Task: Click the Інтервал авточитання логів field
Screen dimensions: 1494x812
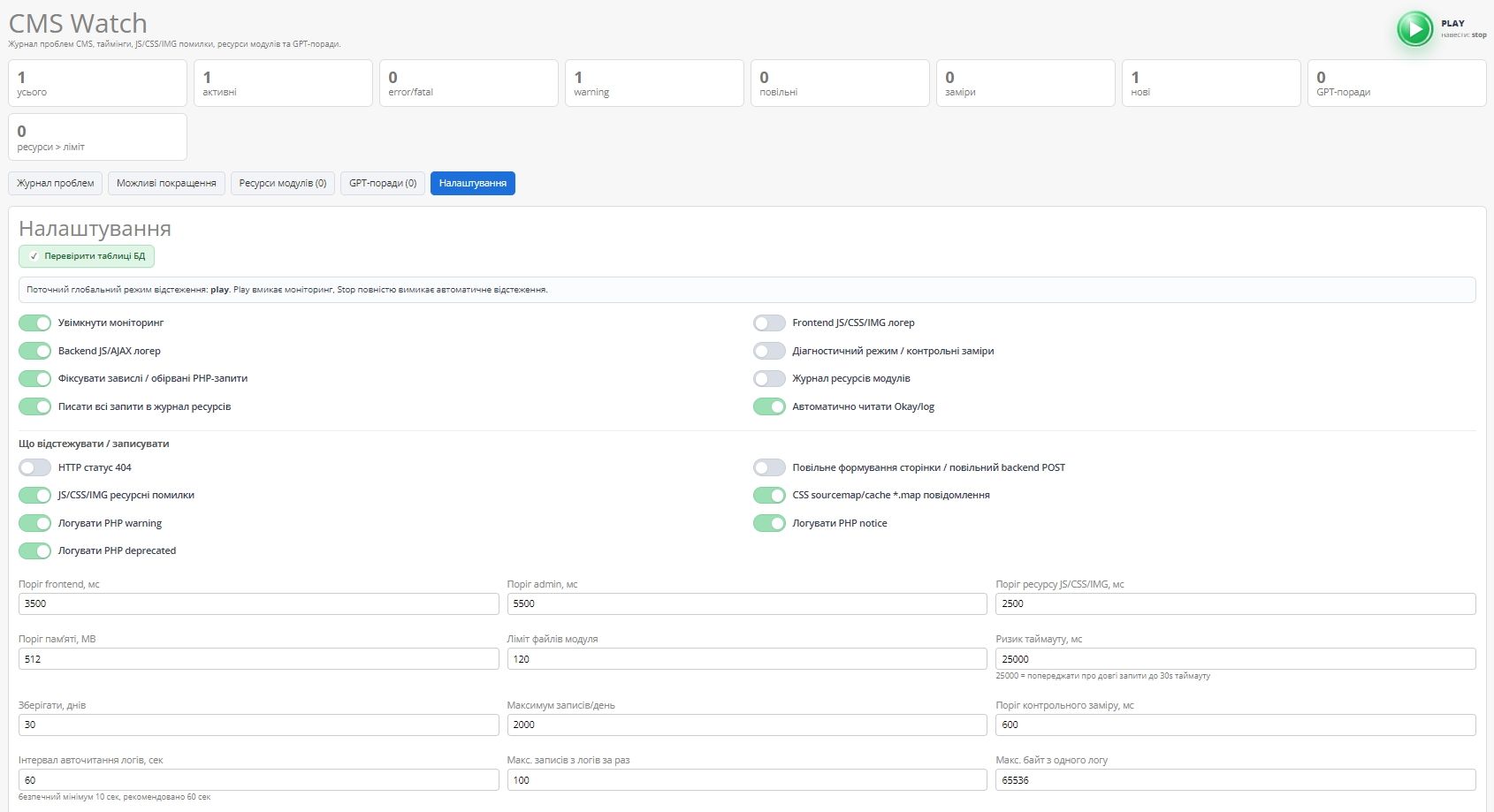Action: point(258,780)
